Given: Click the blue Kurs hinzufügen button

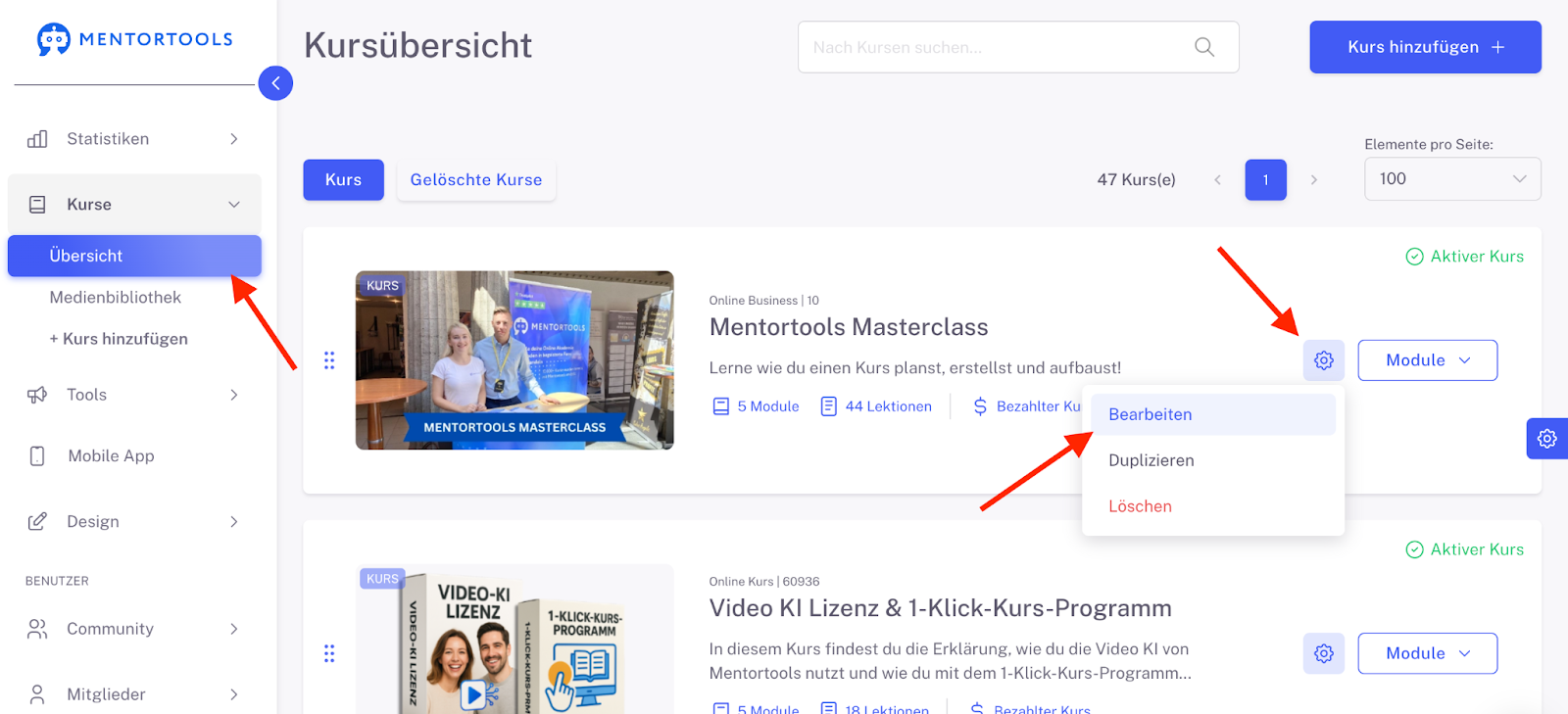Looking at the screenshot, I should (1425, 47).
